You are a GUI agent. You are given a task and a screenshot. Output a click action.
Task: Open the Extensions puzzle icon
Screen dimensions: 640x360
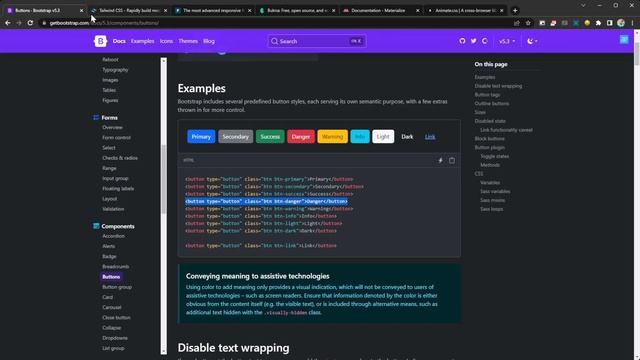(598, 23)
